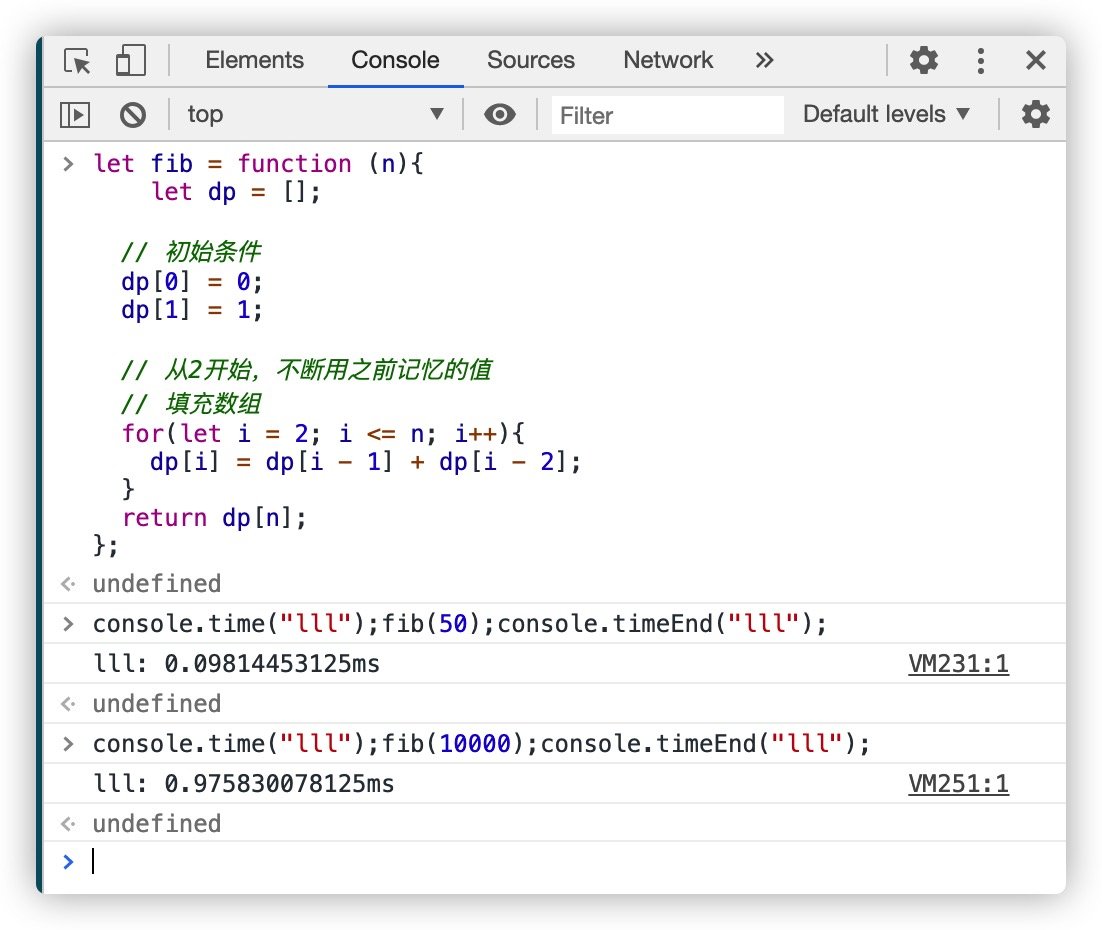Click the 'return dp[n];' code line
This screenshot has width=1102, height=930.
(x=214, y=518)
